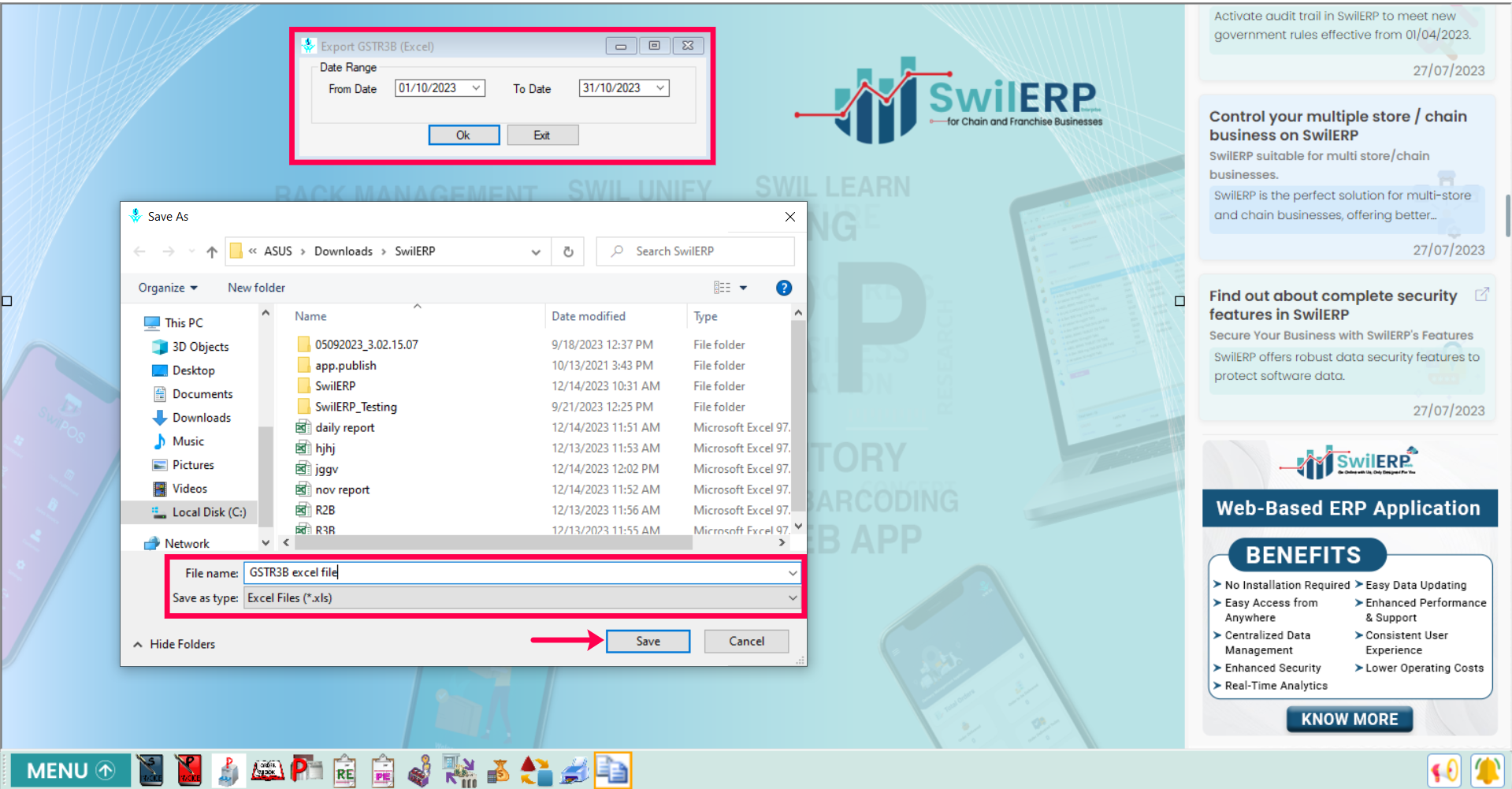Select Desktop in navigation tree
The height and width of the screenshot is (789, 1512).
point(184,370)
